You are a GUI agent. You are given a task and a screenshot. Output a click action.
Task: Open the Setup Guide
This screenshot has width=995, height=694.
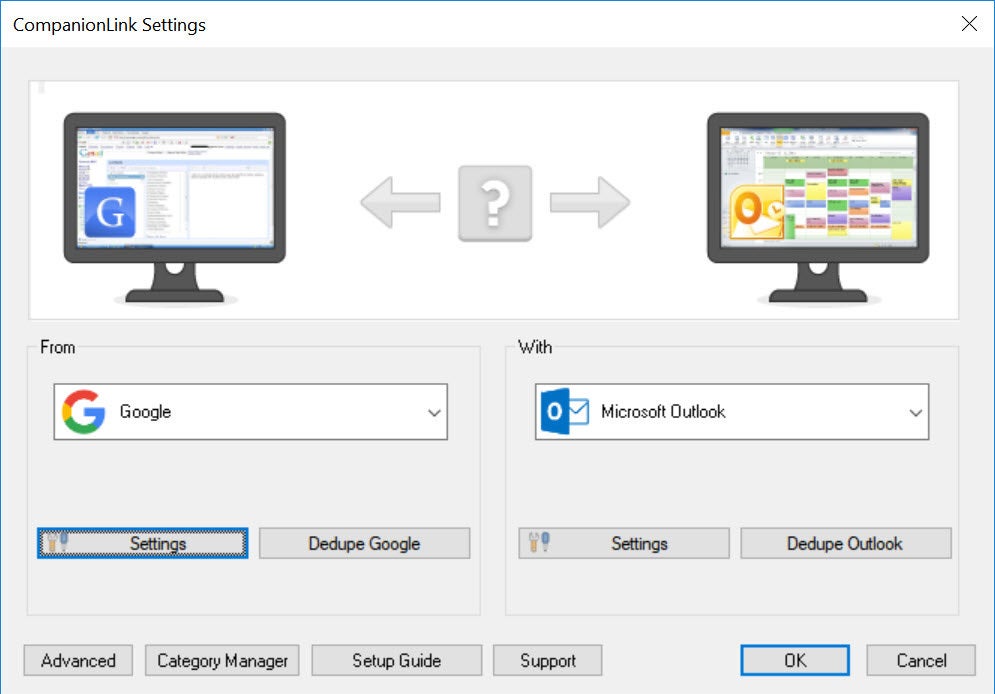click(397, 660)
